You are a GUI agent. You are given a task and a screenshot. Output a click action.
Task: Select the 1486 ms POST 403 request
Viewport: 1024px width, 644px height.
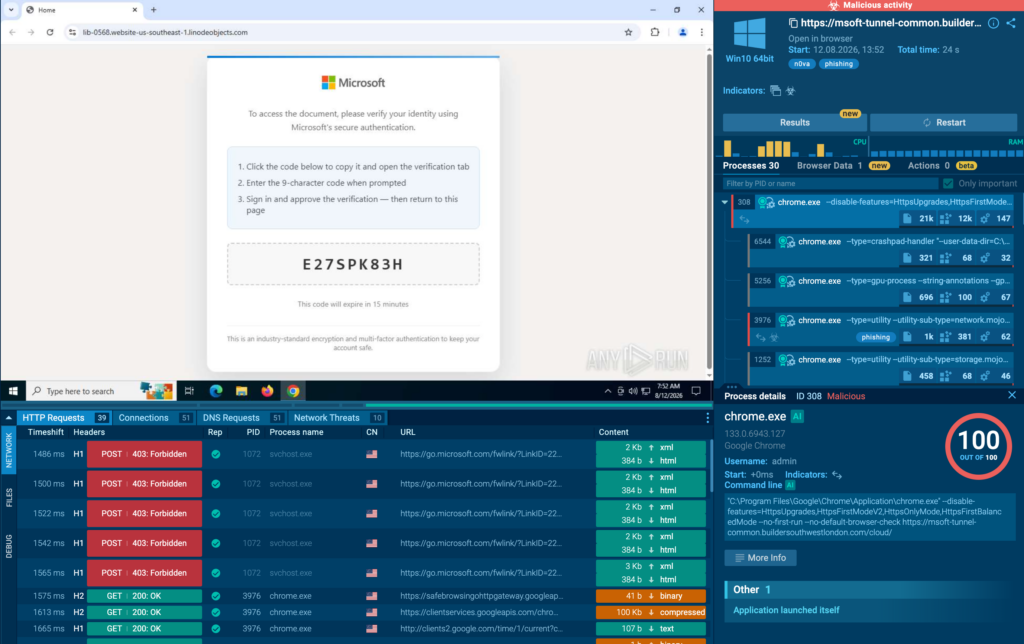[362, 454]
